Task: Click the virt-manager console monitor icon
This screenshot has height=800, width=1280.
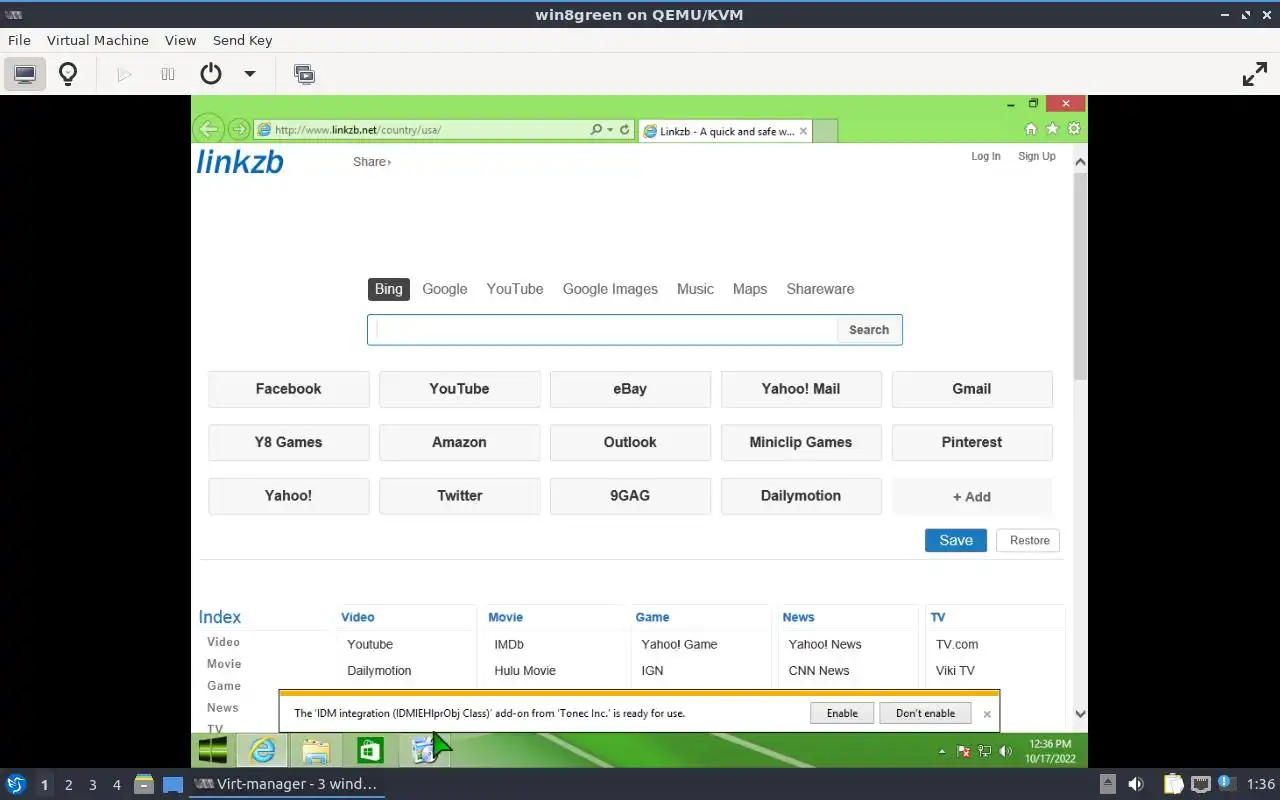Action: point(25,74)
